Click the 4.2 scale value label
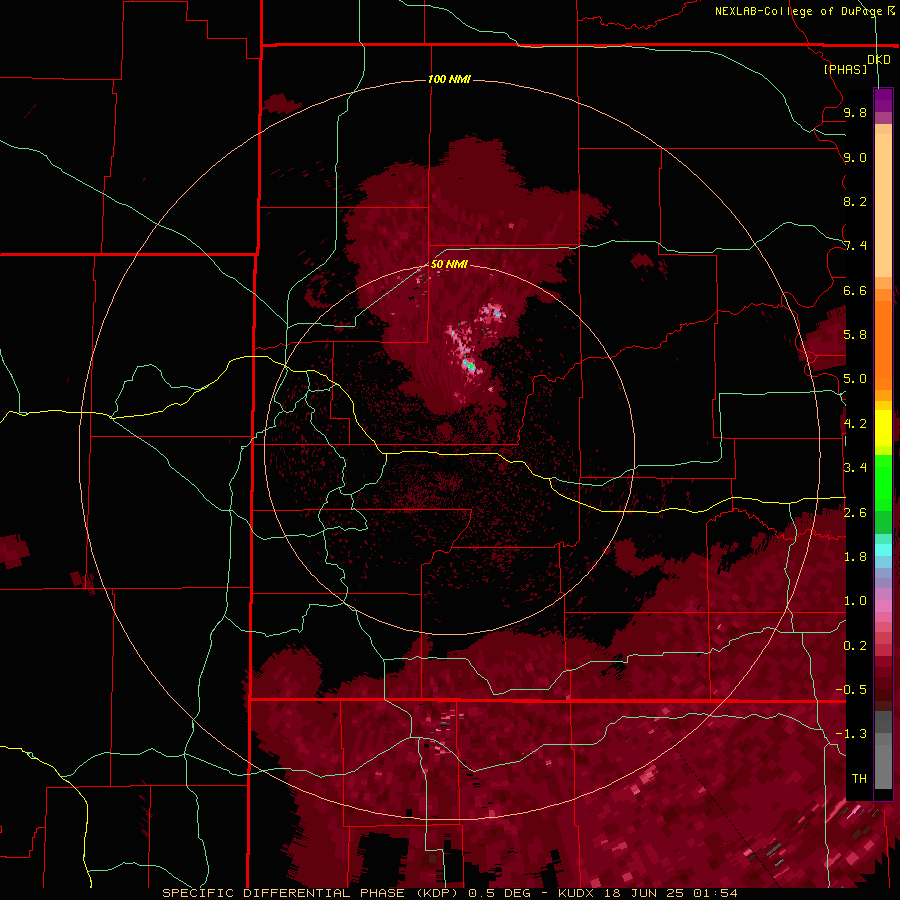 pos(855,424)
